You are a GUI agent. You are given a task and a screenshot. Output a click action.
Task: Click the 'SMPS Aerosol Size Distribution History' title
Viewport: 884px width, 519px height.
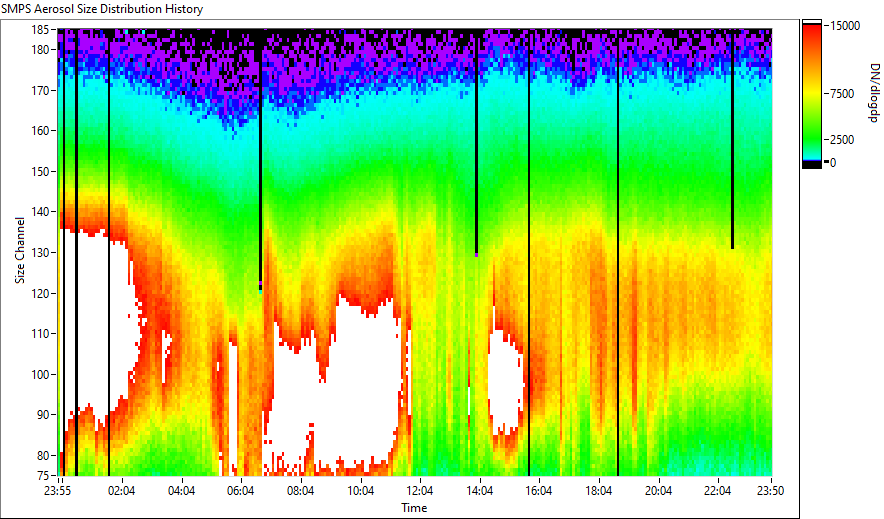[102, 9]
